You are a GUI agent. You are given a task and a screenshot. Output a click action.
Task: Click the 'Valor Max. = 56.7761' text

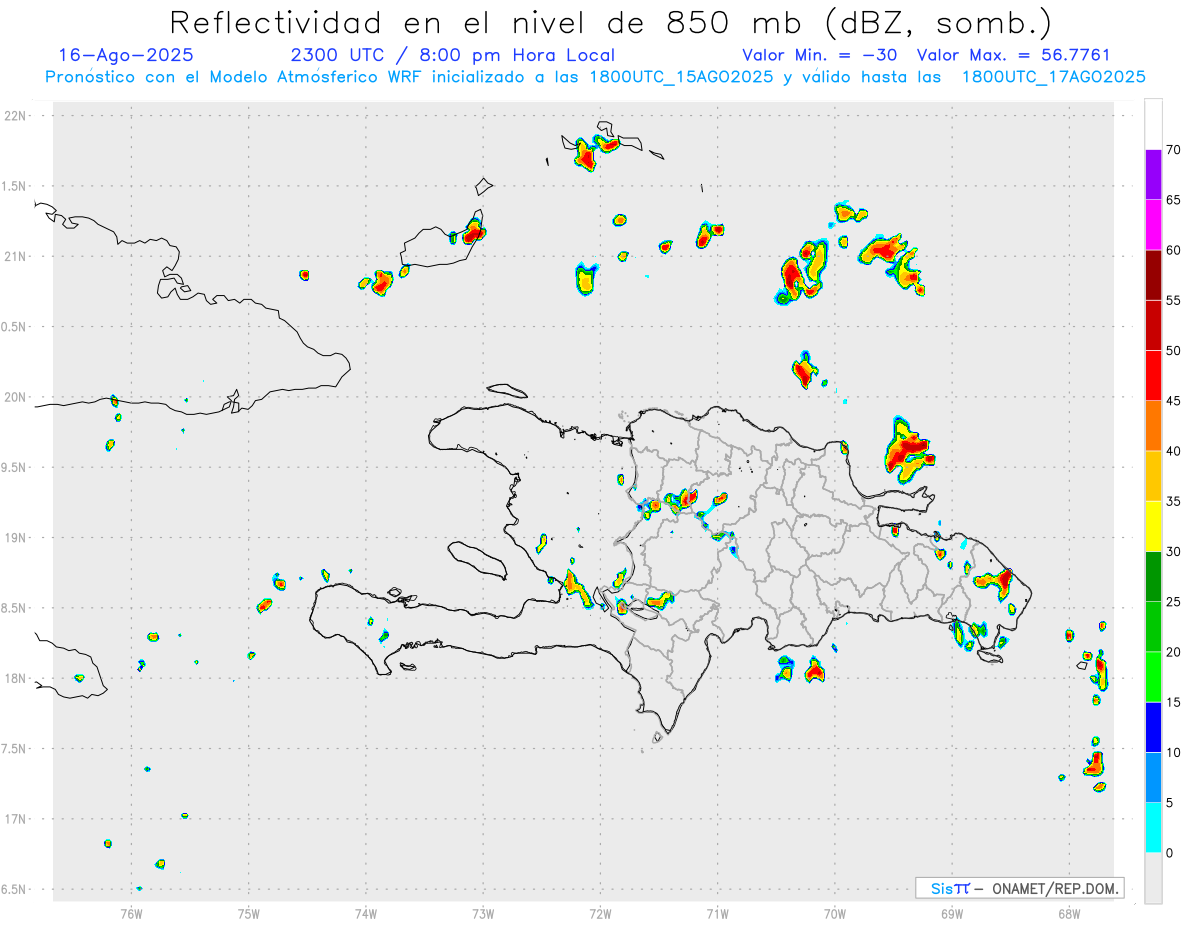point(1014,55)
